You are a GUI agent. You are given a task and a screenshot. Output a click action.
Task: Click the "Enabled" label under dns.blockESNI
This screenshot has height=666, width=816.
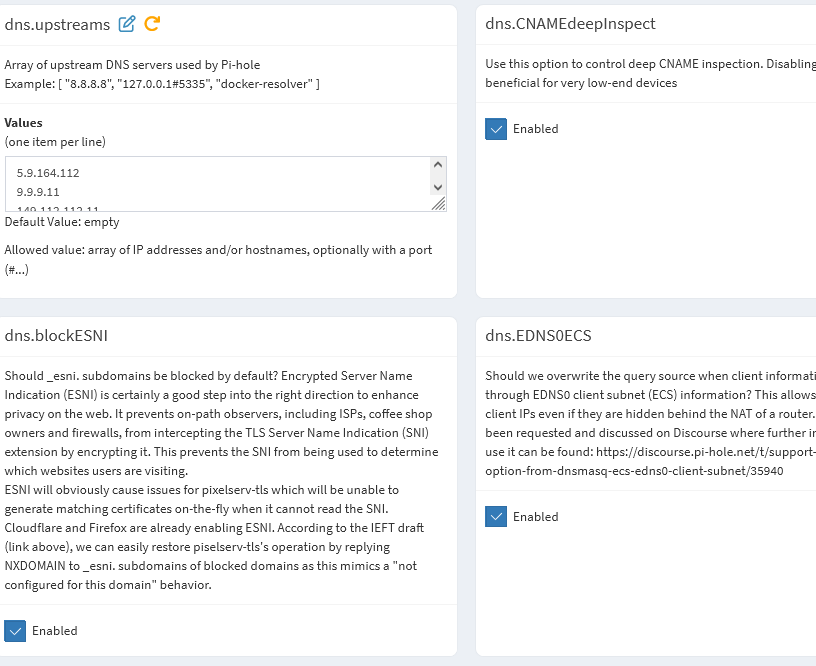point(54,631)
